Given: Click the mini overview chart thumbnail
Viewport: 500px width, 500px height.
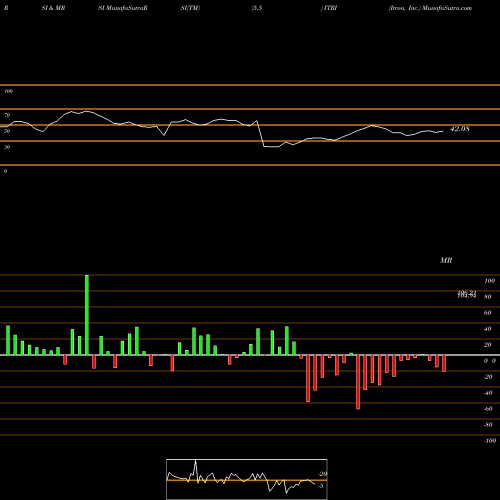Looking at the screenshot, I should point(247,479).
